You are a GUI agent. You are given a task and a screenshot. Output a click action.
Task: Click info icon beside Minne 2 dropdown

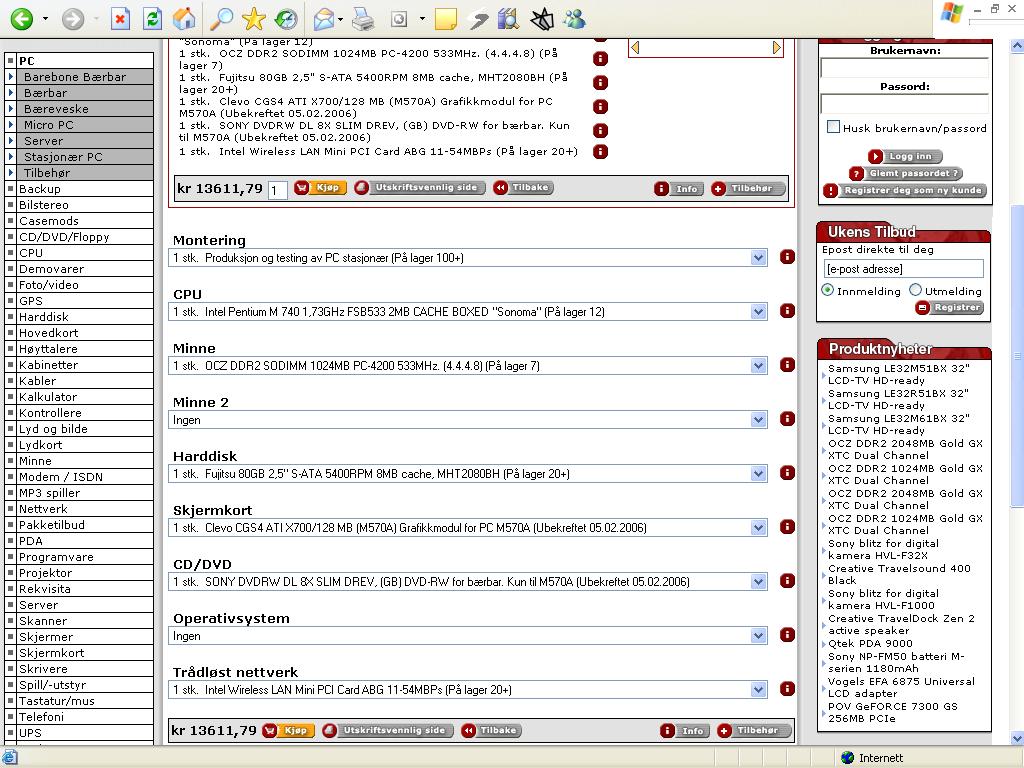click(x=788, y=419)
